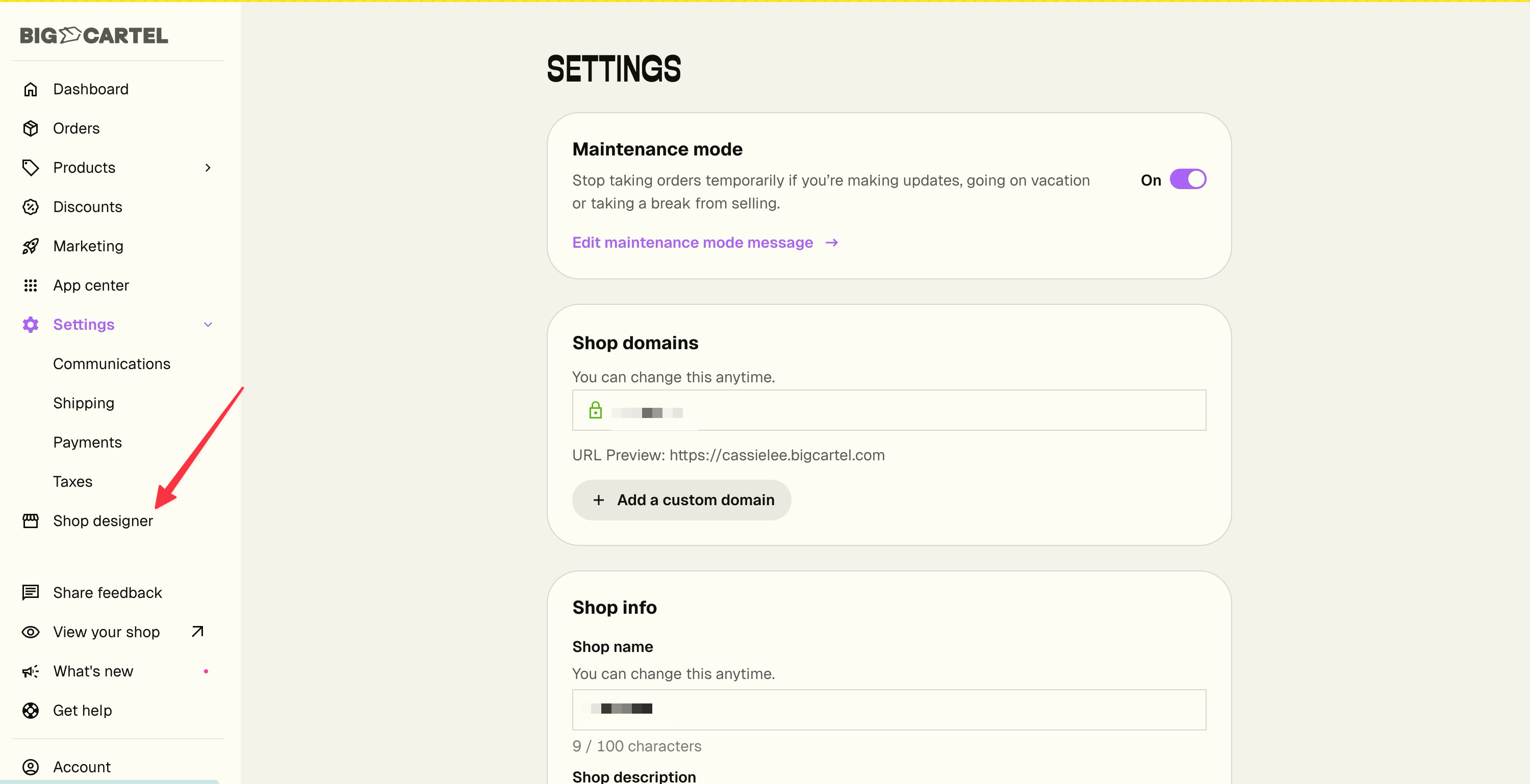
Task: Turn off the Maintenance mode toggle
Action: 1188,179
